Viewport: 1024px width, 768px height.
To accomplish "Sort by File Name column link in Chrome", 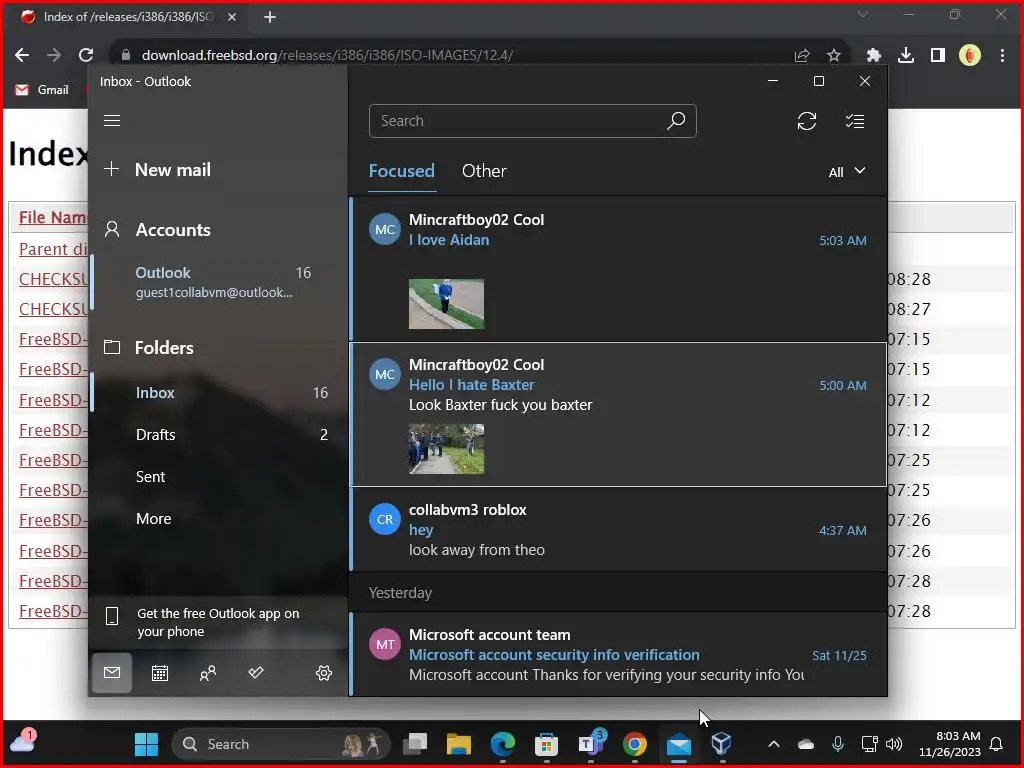I will point(52,217).
